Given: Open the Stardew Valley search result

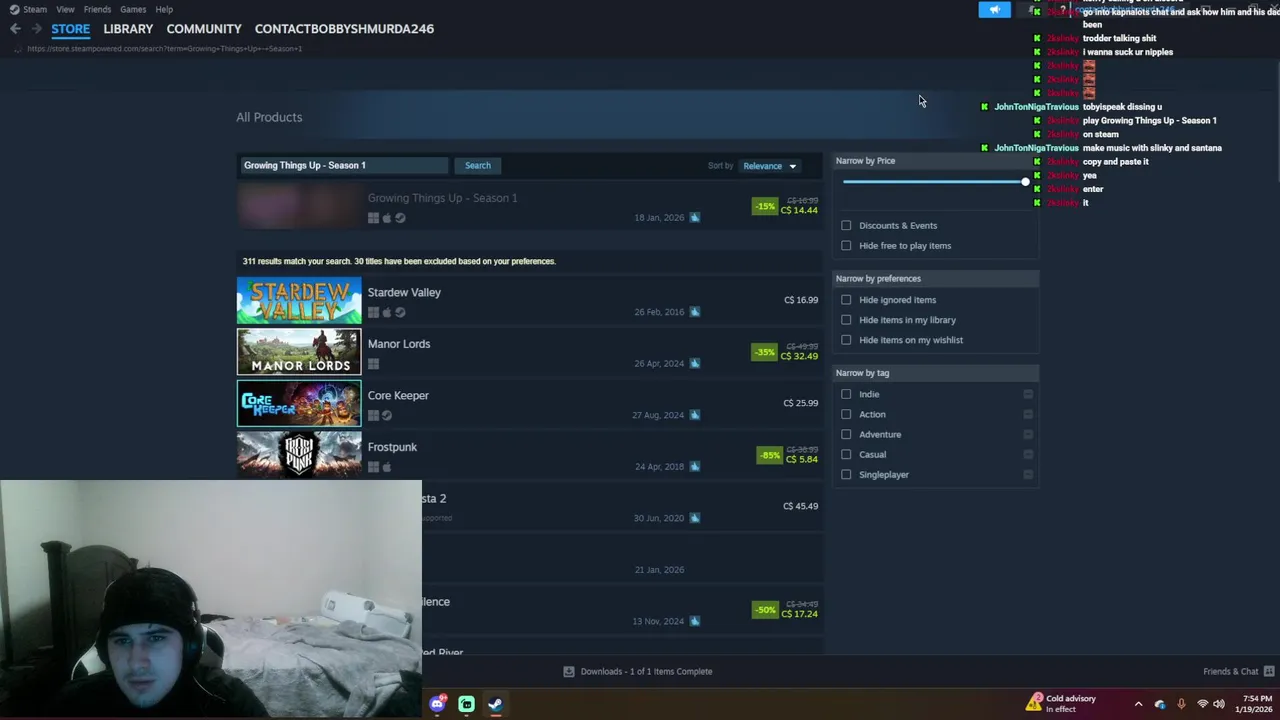Looking at the screenshot, I should click(x=529, y=301).
